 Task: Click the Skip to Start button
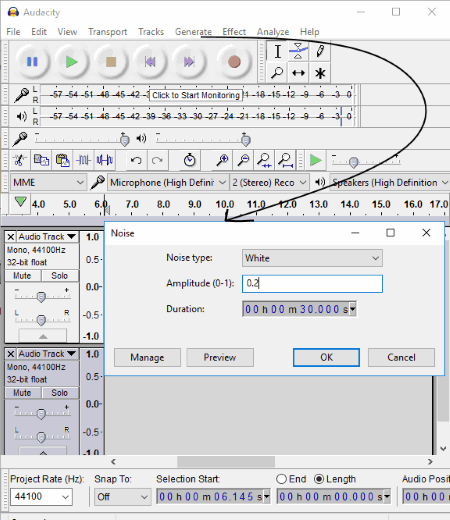[150, 62]
